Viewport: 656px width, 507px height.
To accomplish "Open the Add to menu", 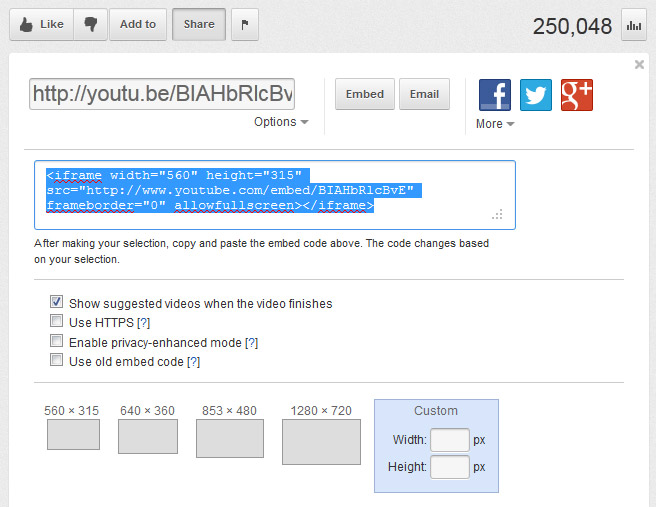I will click(138, 24).
